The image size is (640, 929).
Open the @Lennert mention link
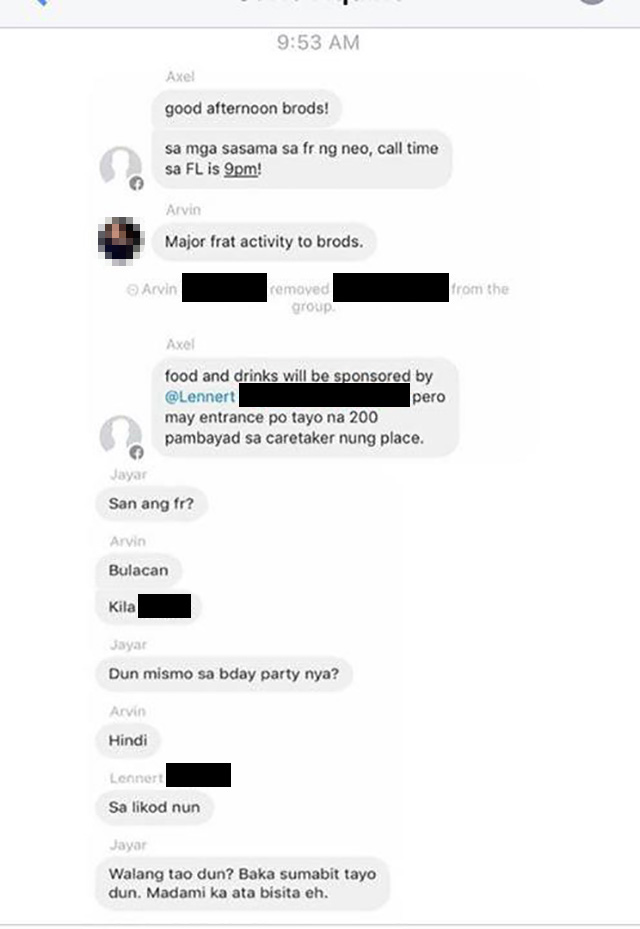[200, 396]
